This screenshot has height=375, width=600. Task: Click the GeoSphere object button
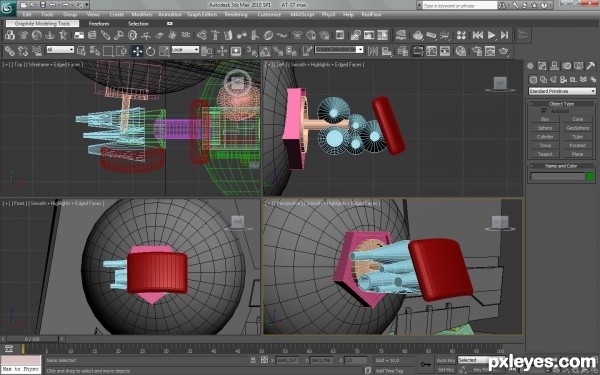[x=577, y=128]
